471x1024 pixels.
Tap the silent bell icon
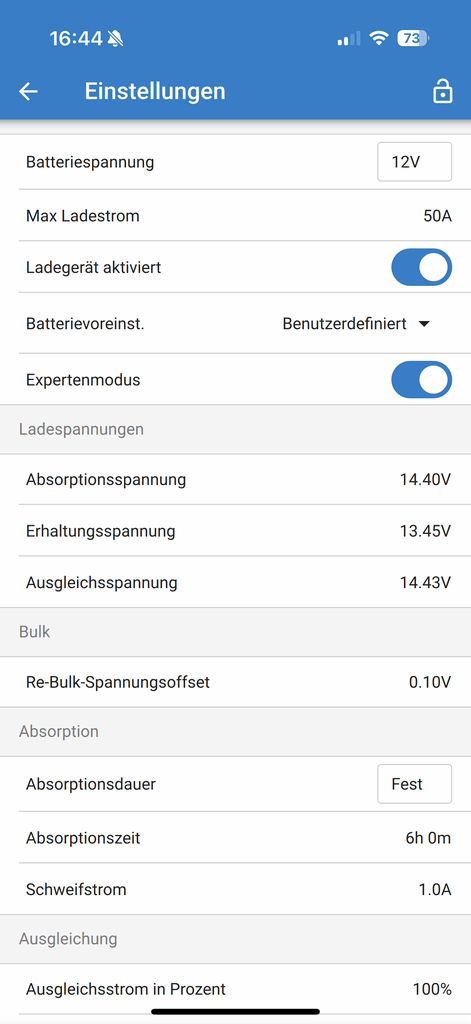click(x=116, y=39)
